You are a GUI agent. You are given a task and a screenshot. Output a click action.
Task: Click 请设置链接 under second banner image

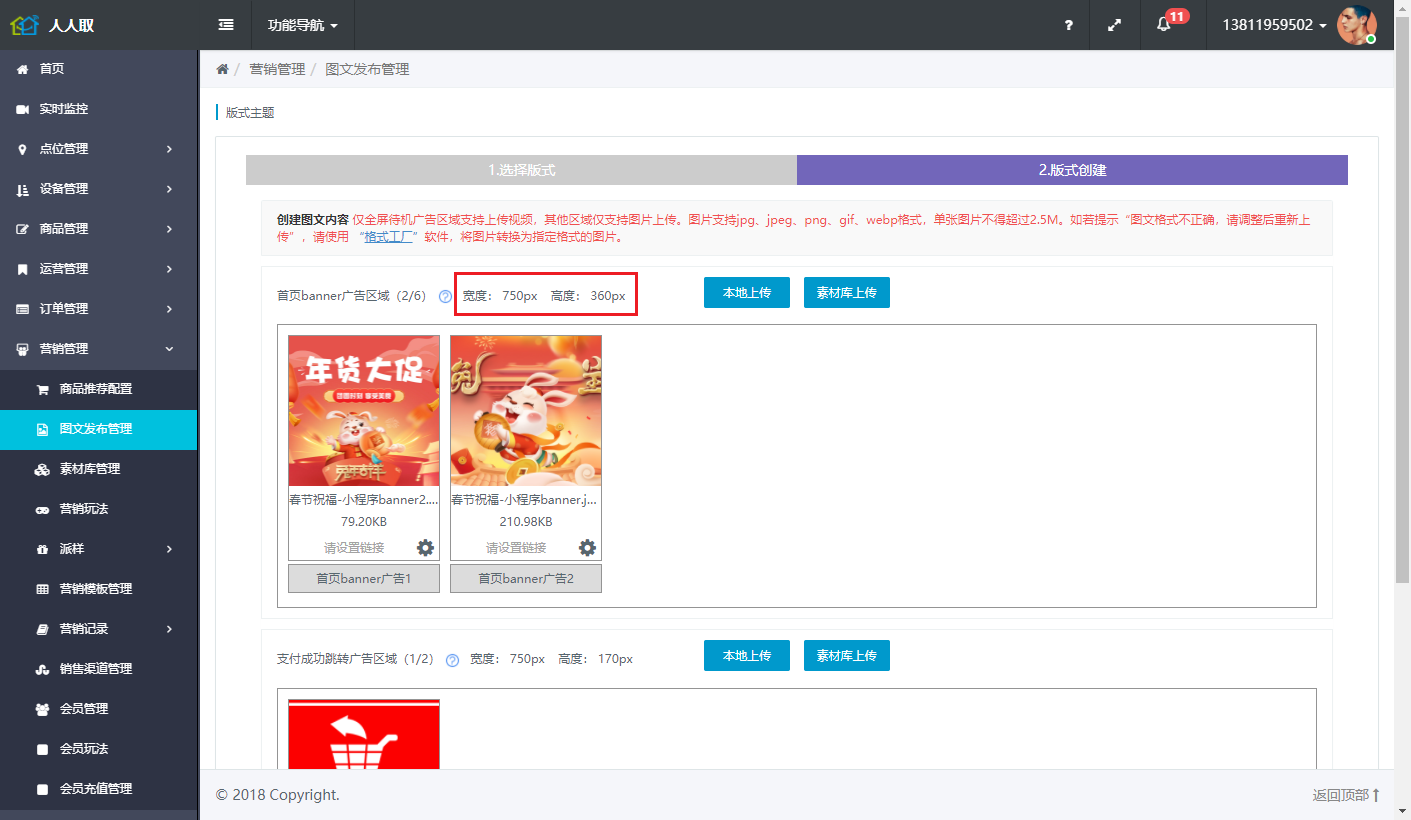pos(516,548)
